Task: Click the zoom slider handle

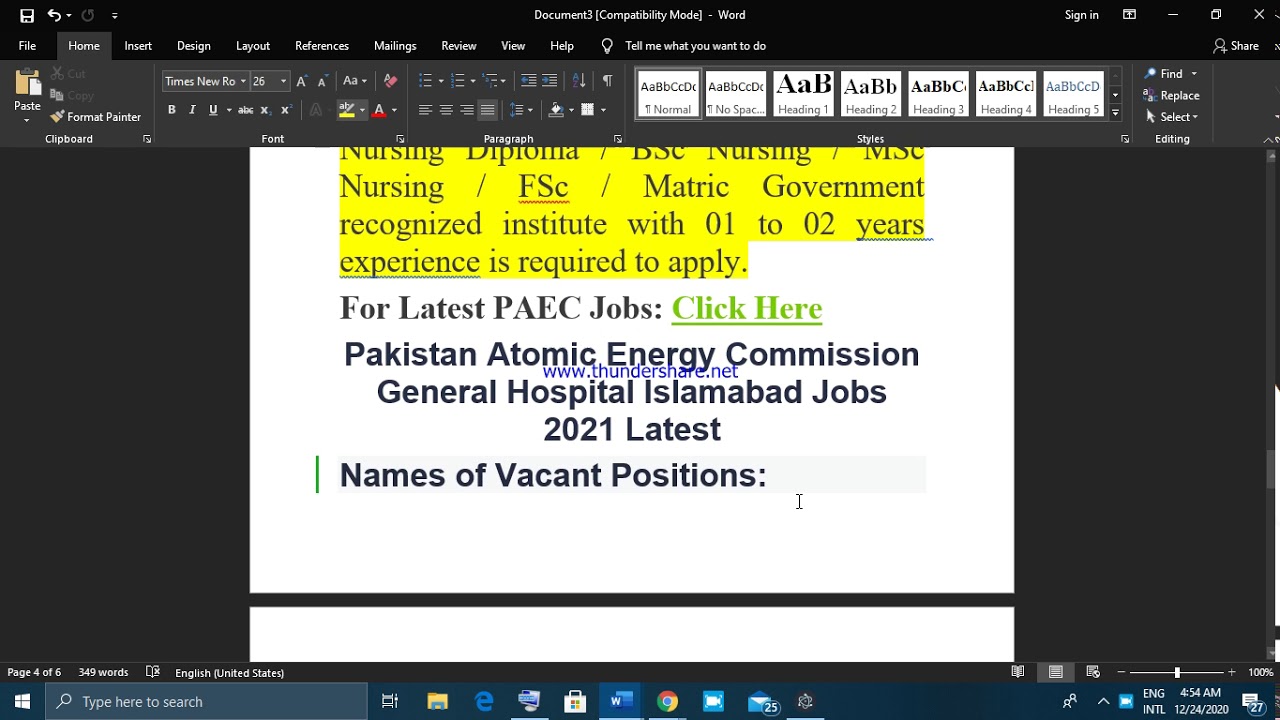Action: (1177, 672)
